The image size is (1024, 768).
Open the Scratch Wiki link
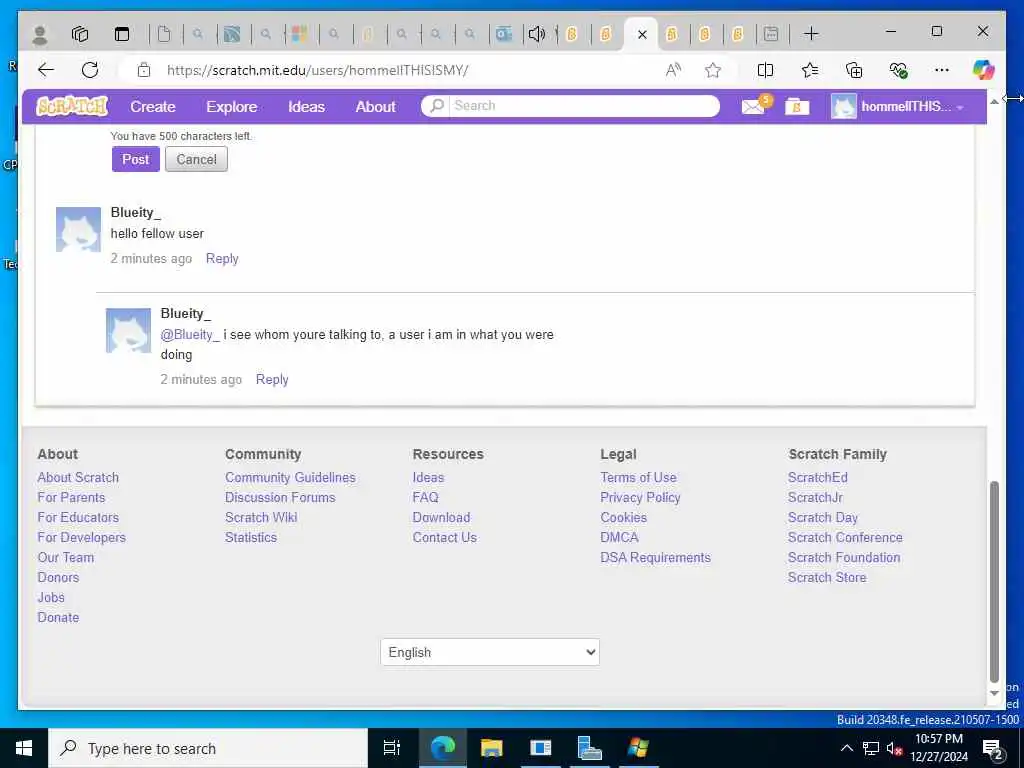click(x=261, y=517)
